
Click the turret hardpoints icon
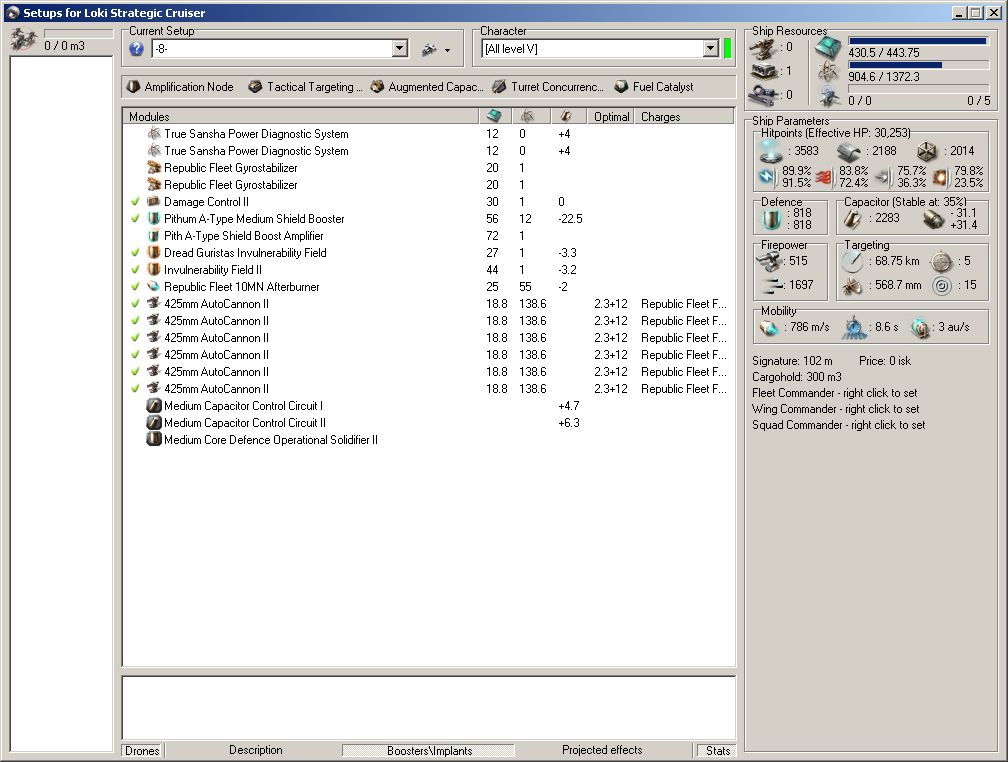coord(763,48)
